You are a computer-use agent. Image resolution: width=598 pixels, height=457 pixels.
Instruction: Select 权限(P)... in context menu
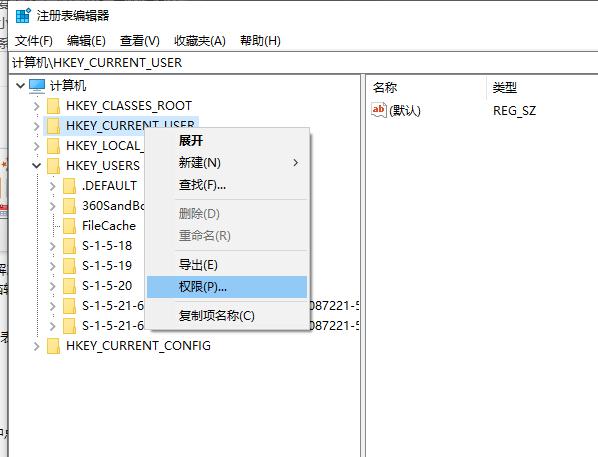(x=227, y=287)
